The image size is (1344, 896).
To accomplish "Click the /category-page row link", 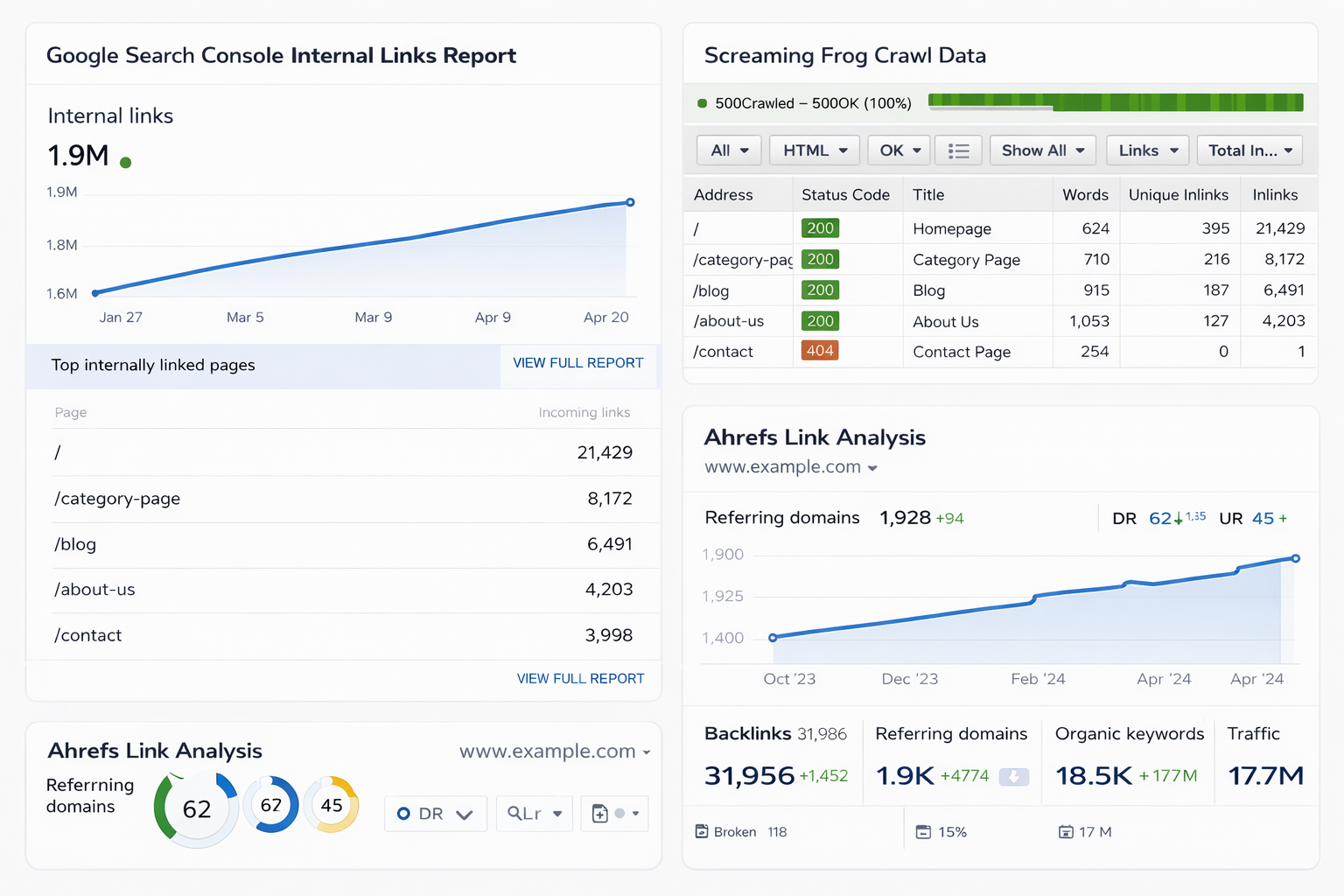I will click(117, 499).
